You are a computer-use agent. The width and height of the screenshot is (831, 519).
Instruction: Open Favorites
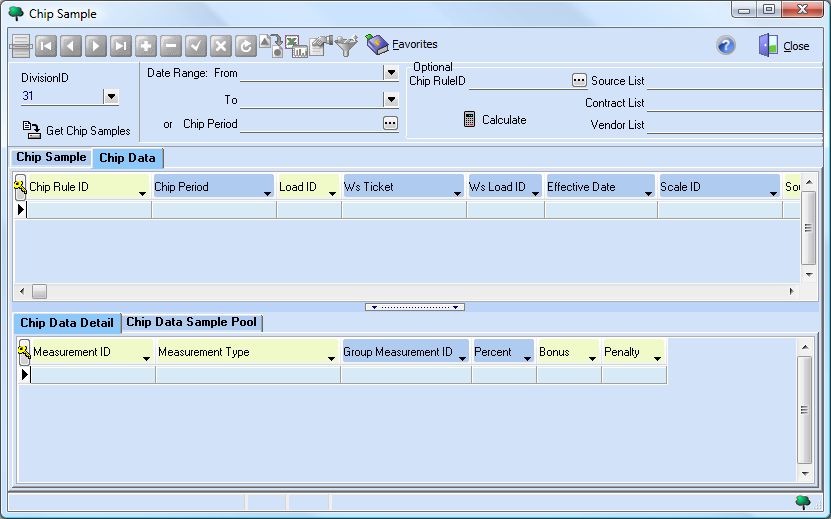click(402, 45)
